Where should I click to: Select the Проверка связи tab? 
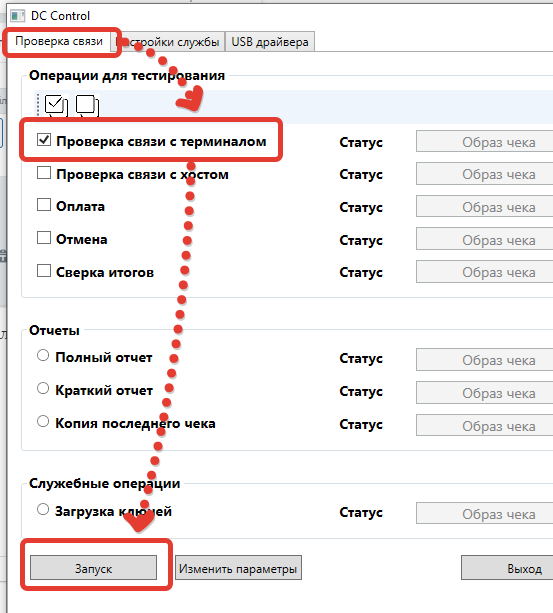59,41
